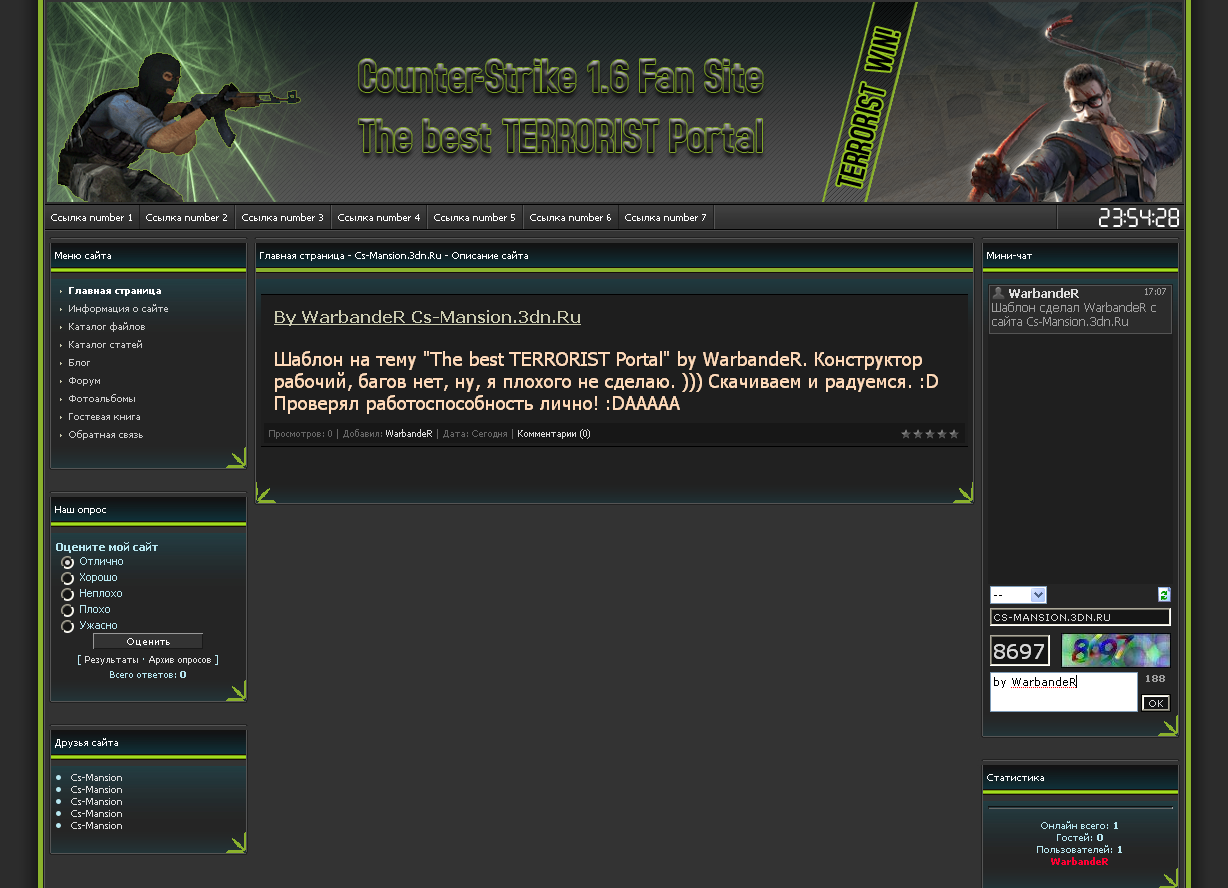Click the Онлайн всего: 1 statistic
The height and width of the screenshot is (888, 1228).
tap(1079, 825)
